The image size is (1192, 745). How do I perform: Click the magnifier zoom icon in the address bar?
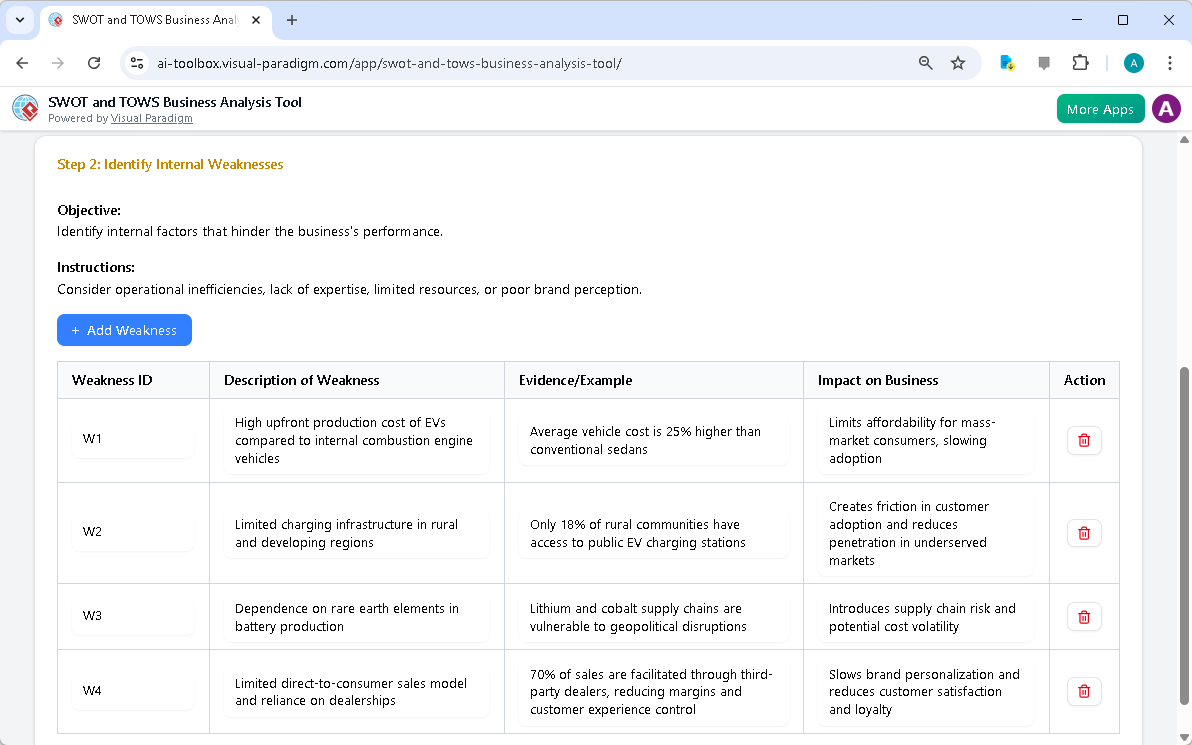point(925,62)
